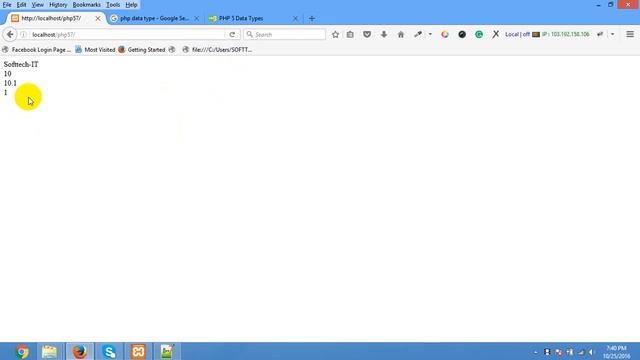Click the arrows extension icon near IP

(x=600, y=34)
